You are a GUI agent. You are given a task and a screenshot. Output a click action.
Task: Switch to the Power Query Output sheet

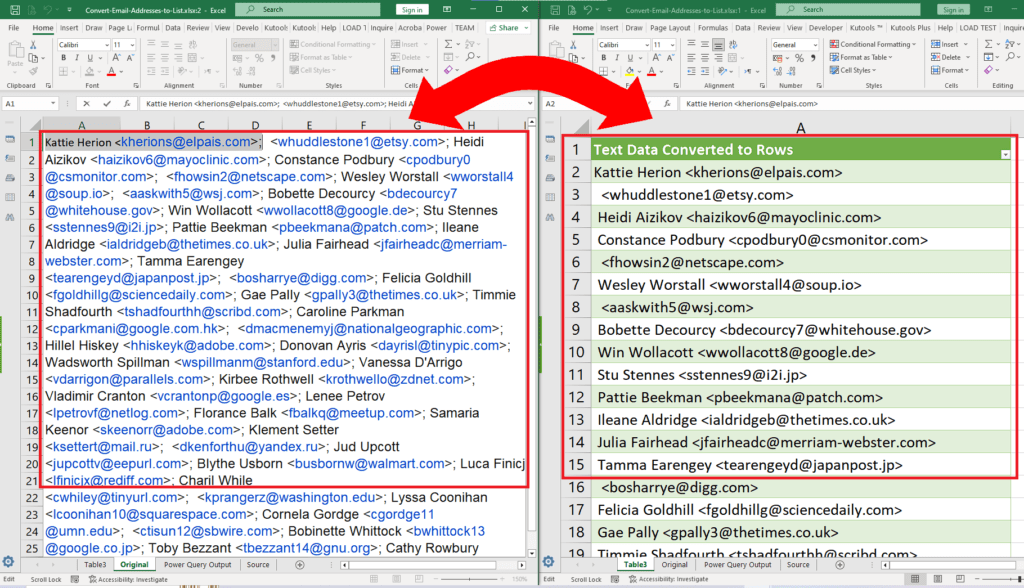(x=199, y=564)
